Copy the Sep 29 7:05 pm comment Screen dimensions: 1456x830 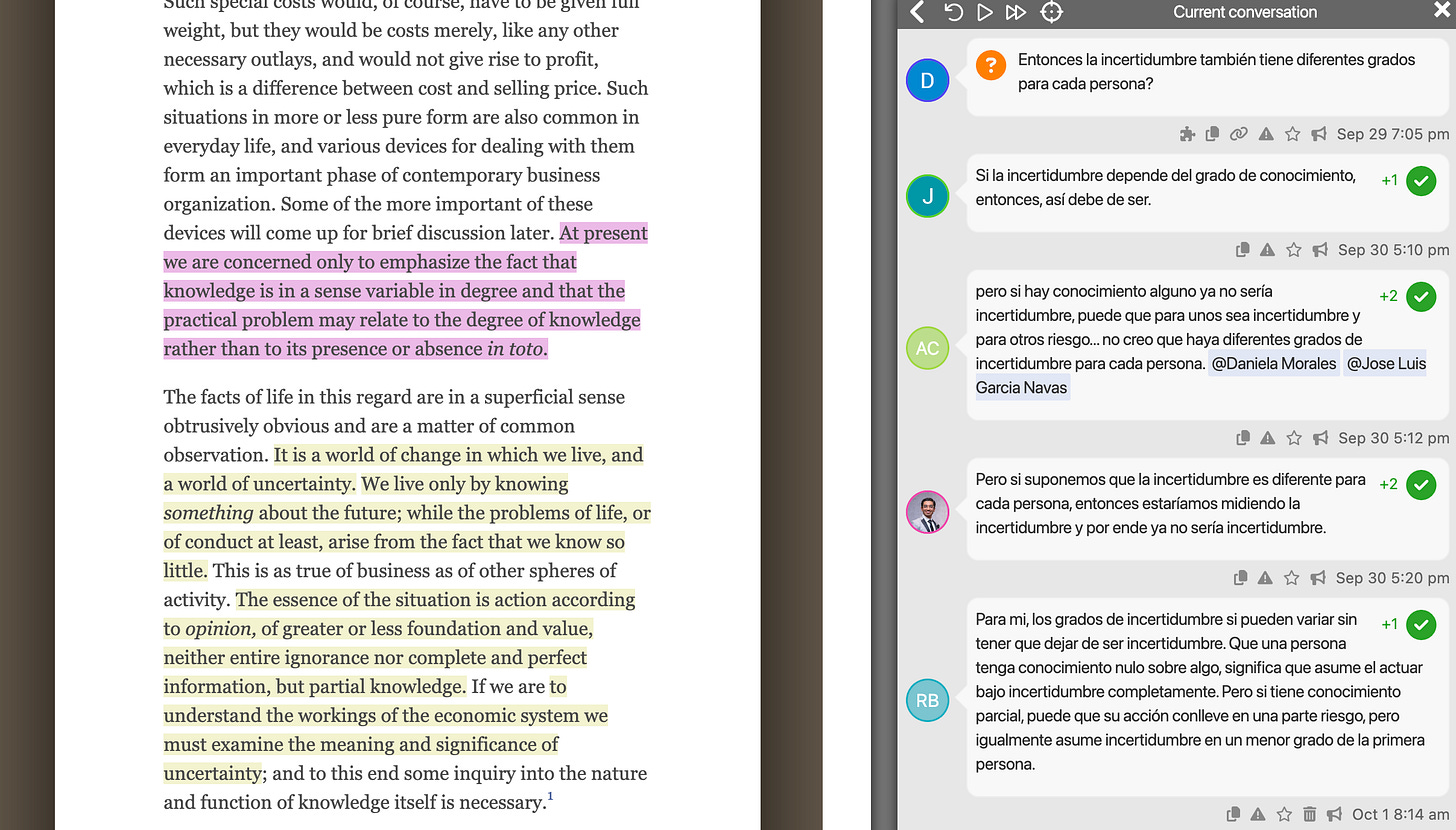1213,134
